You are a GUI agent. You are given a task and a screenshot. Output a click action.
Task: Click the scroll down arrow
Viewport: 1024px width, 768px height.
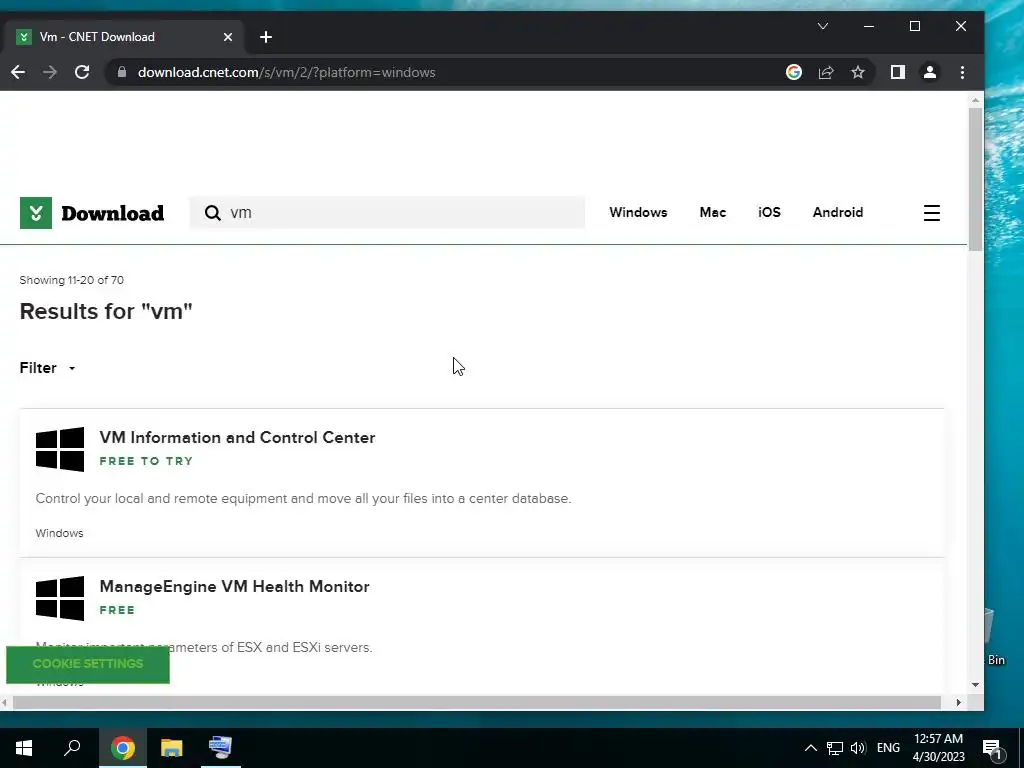pos(975,685)
